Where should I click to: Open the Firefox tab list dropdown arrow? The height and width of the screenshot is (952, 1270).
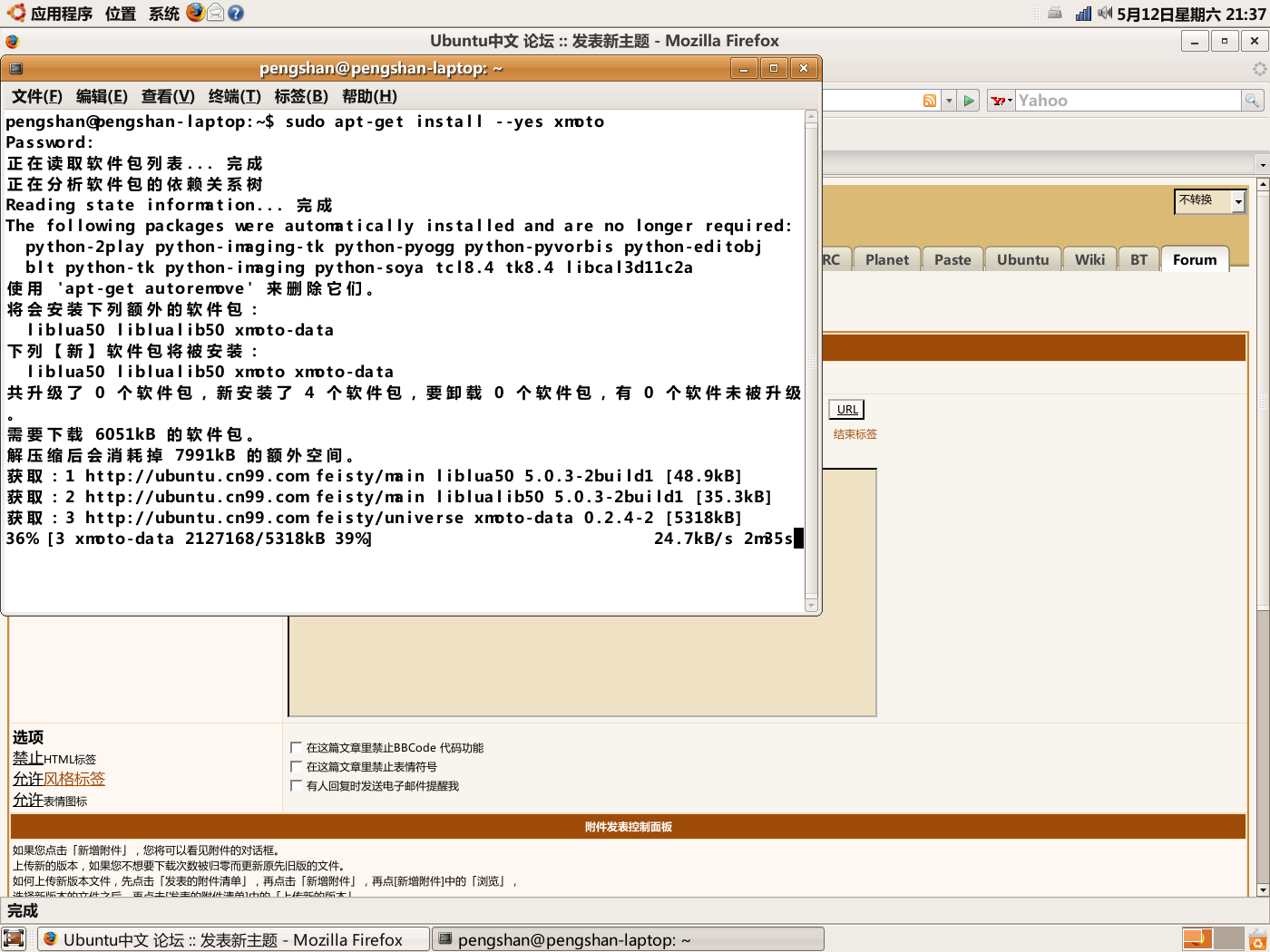click(1262, 164)
